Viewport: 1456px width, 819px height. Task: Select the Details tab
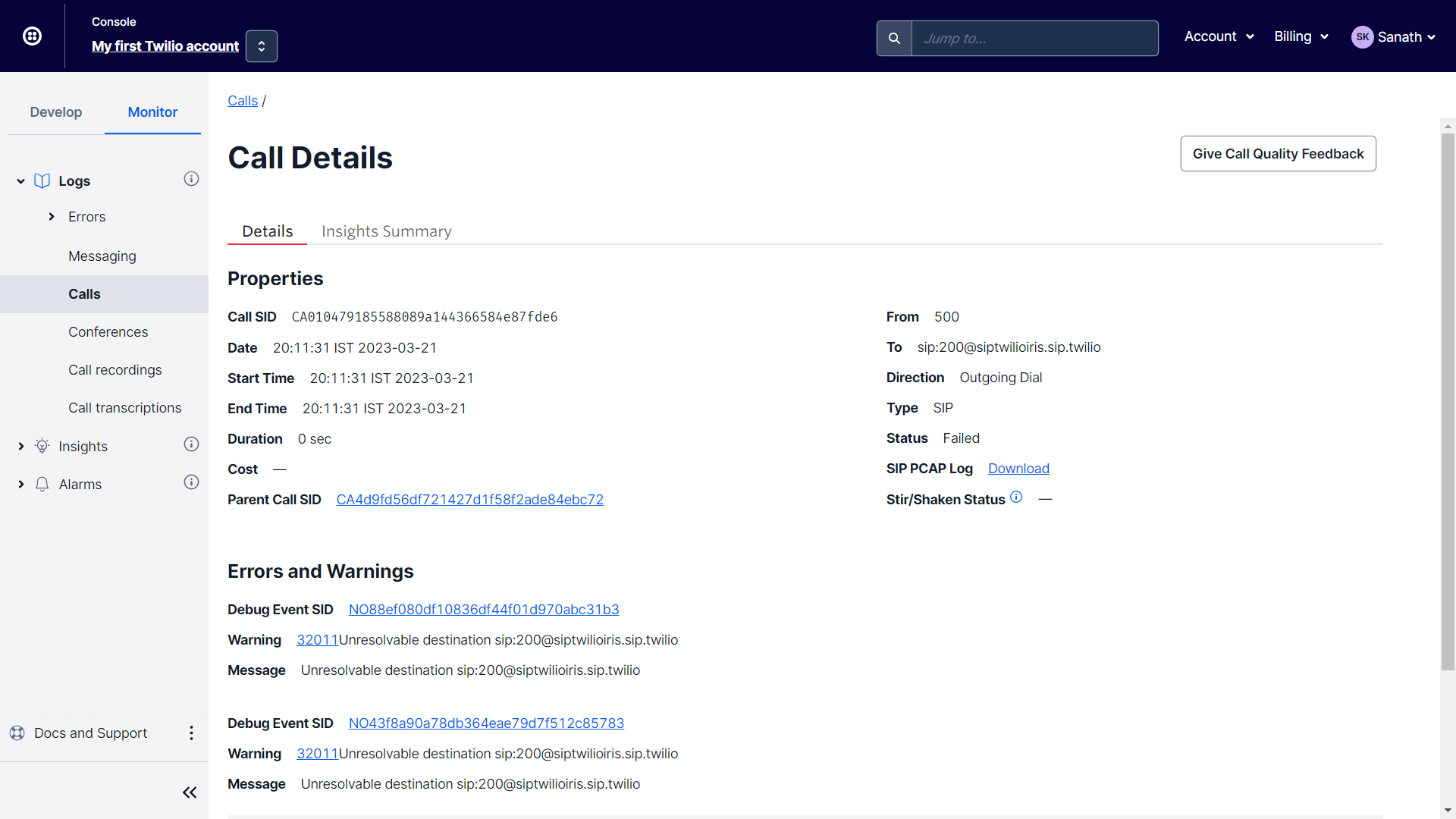click(x=267, y=231)
